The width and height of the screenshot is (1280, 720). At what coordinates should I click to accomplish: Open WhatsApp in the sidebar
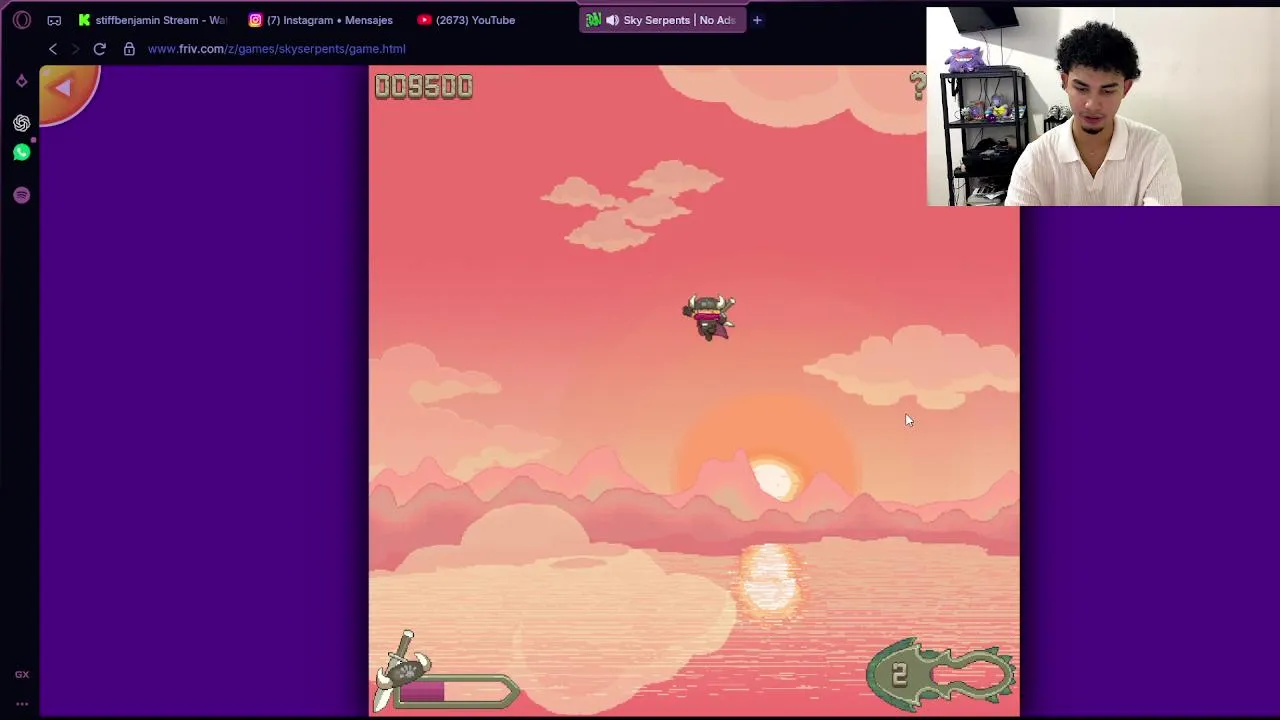(22, 152)
